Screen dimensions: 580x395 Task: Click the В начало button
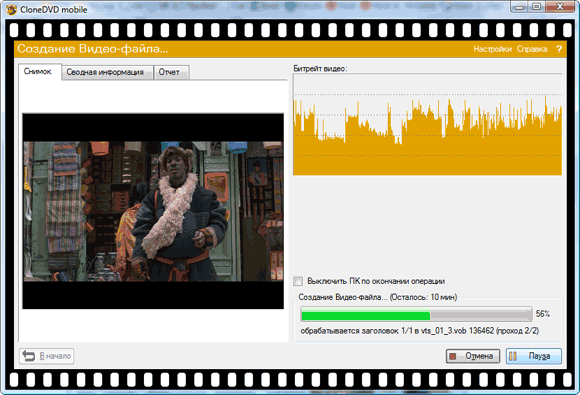coord(47,356)
